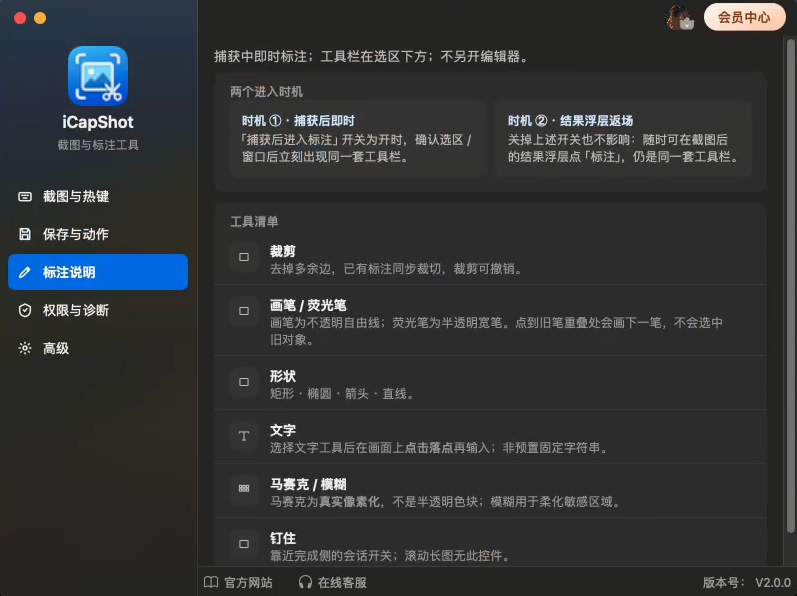
Task: Go to the 高级 settings section
Action: tap(98, 348)
